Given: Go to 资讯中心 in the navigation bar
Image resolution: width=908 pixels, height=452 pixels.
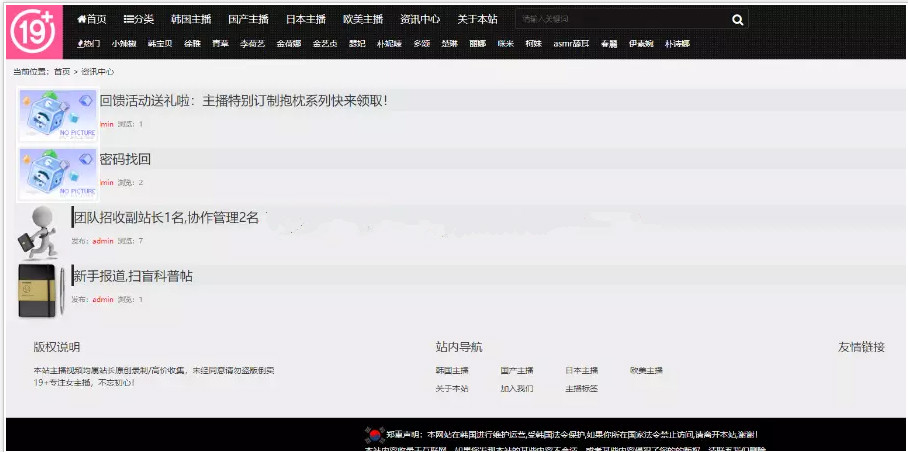Looking at the screenshot, I should [x=420, y=19].
